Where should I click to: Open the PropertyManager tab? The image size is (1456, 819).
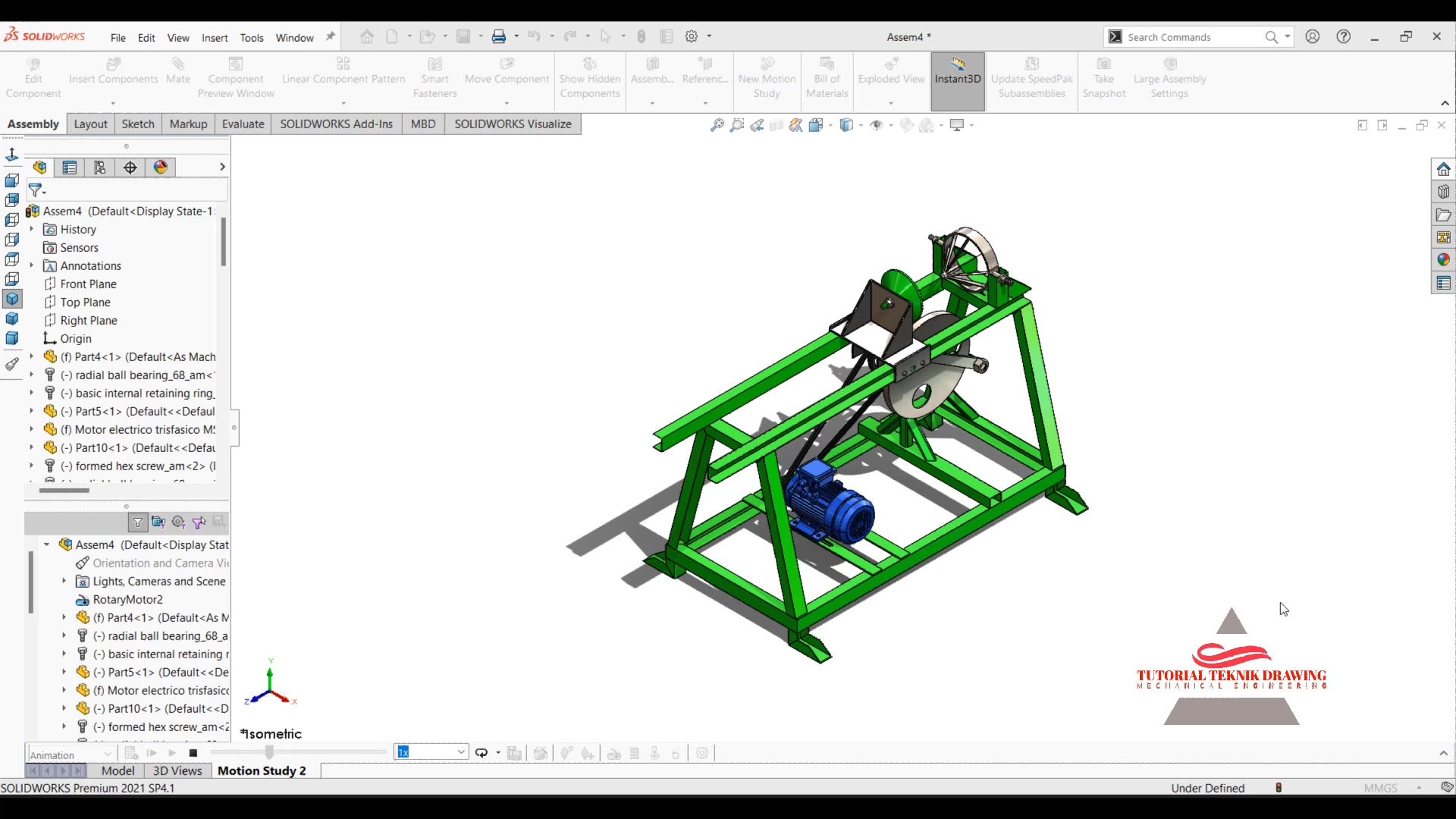[x=70, y=168]
